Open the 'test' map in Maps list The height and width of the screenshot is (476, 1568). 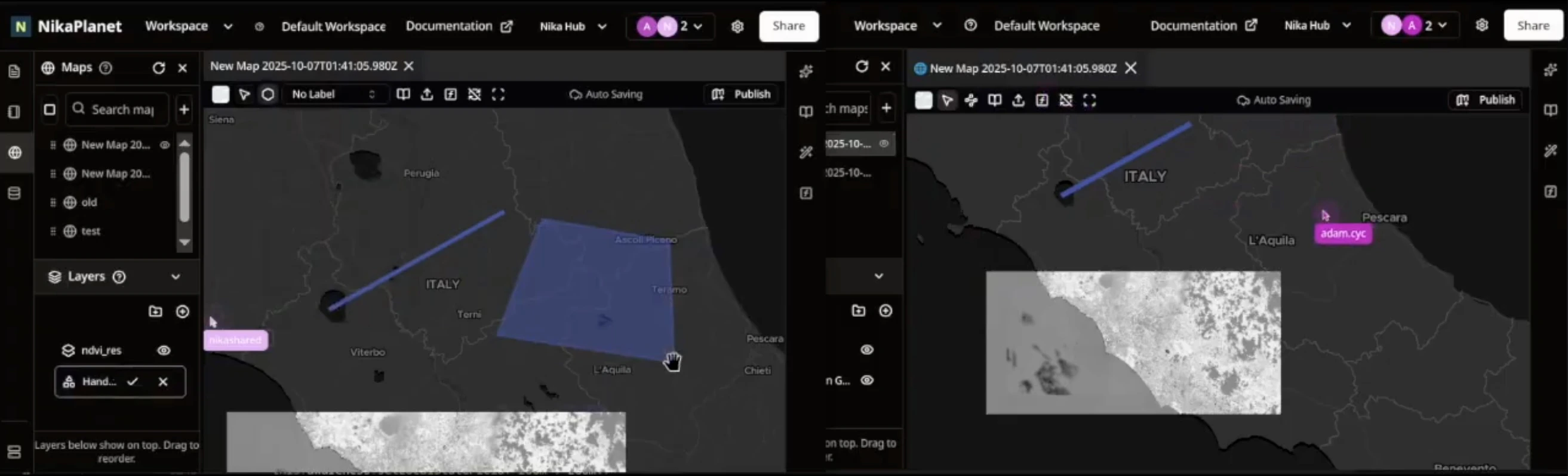coord(91,231)
